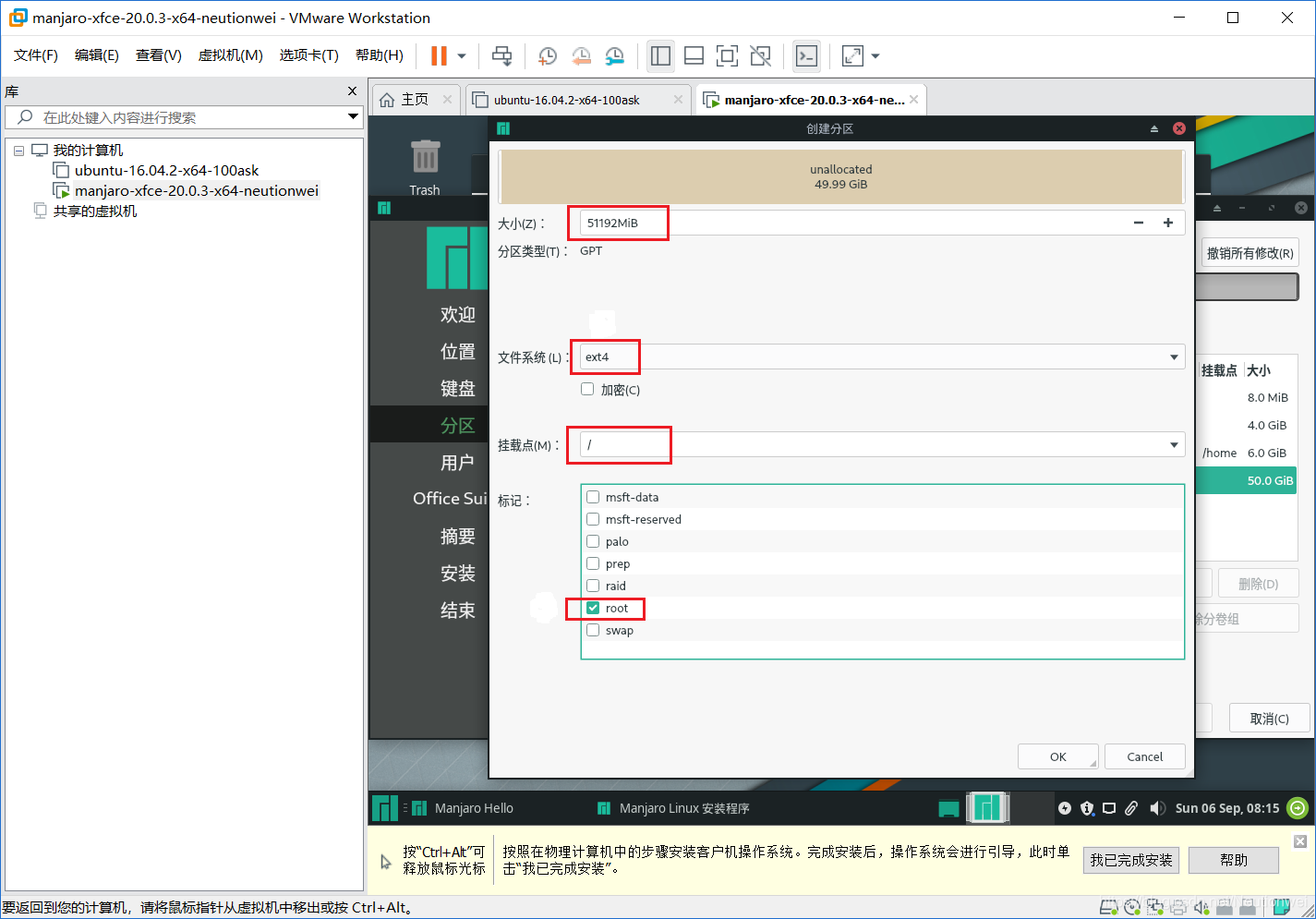
Task: Open the 文件系统 ext4 dropdown
Action: coord(882,357)
